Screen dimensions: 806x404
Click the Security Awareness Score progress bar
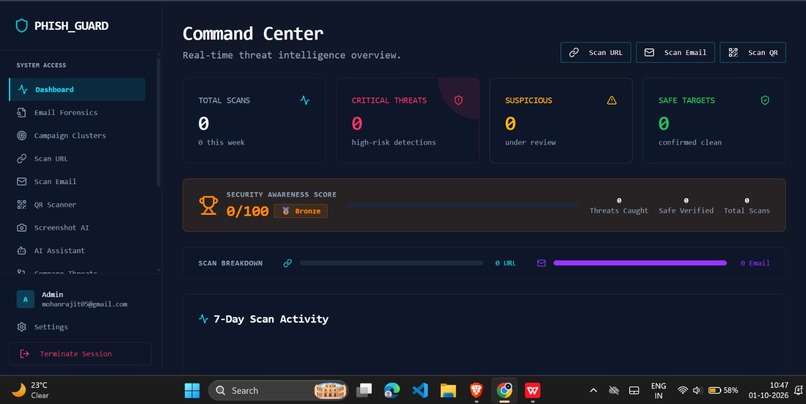(x=464, y=205)
